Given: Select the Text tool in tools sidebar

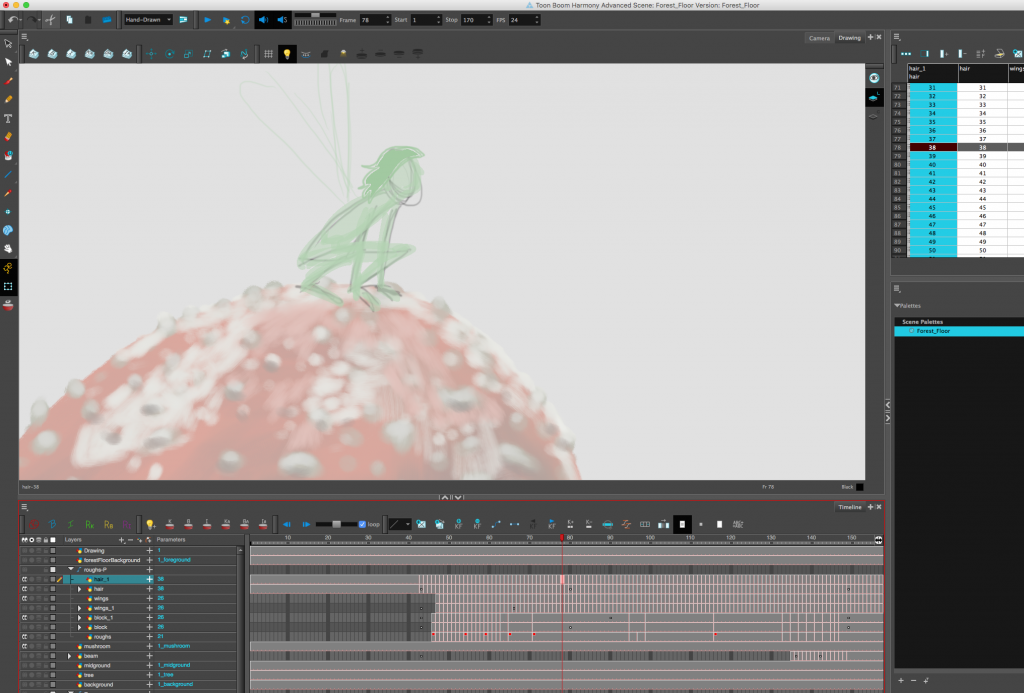Looking at the screenshot, I should [x=9, y=118].
